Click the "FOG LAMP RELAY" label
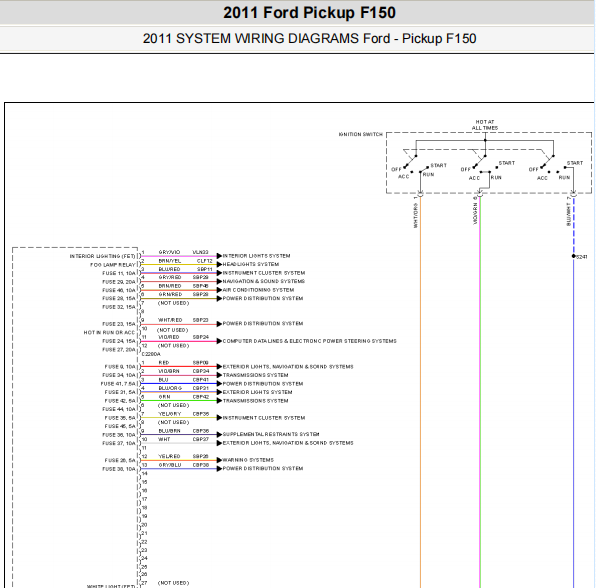 (113, 265)
